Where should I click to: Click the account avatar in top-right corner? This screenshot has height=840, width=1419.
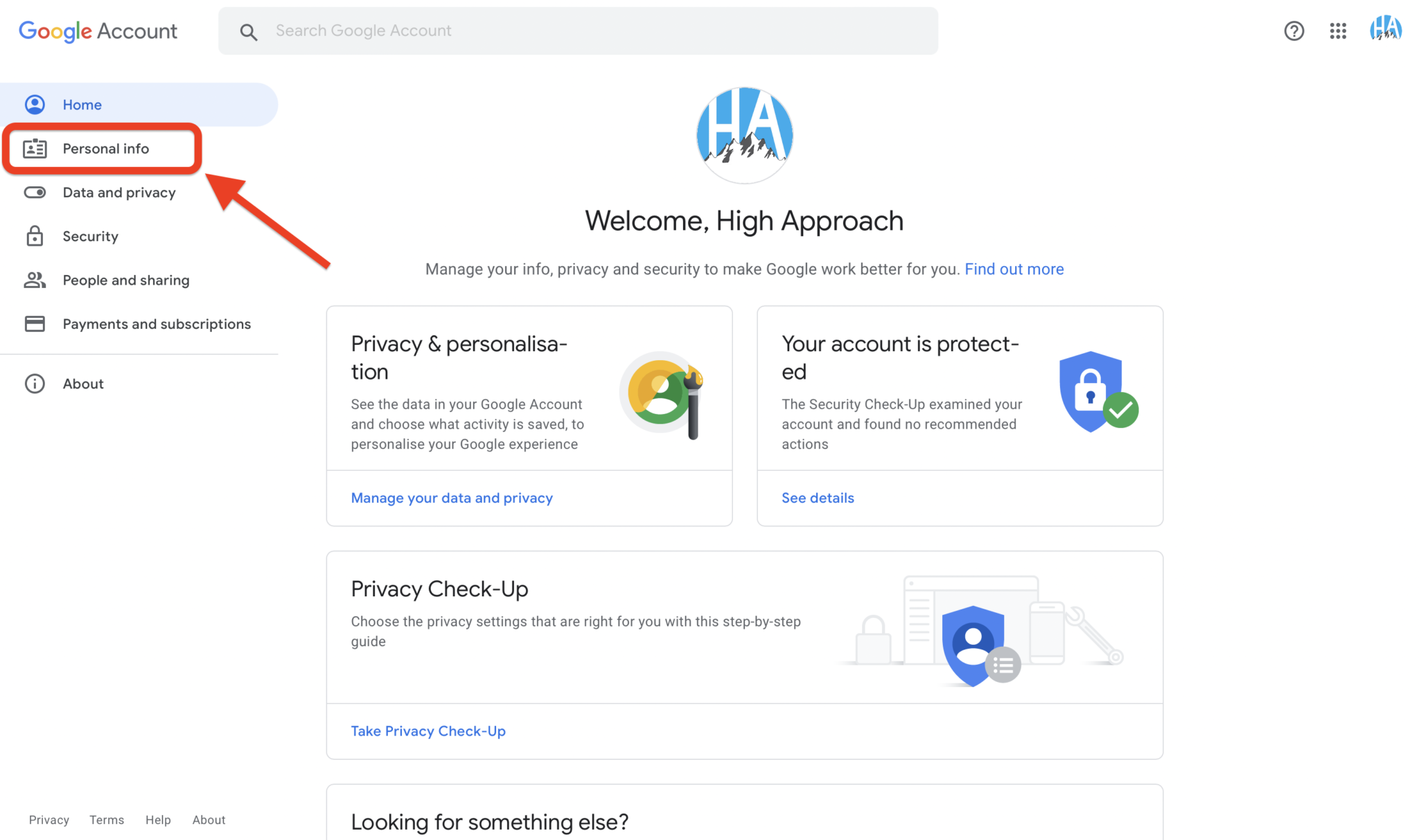1386,29
